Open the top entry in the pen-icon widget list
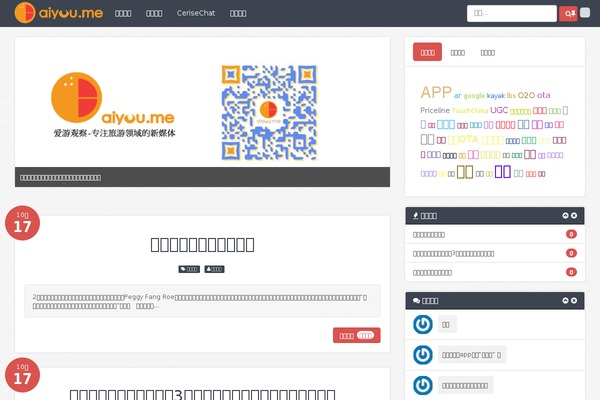600x400 pixels. [x=429, y=235]
